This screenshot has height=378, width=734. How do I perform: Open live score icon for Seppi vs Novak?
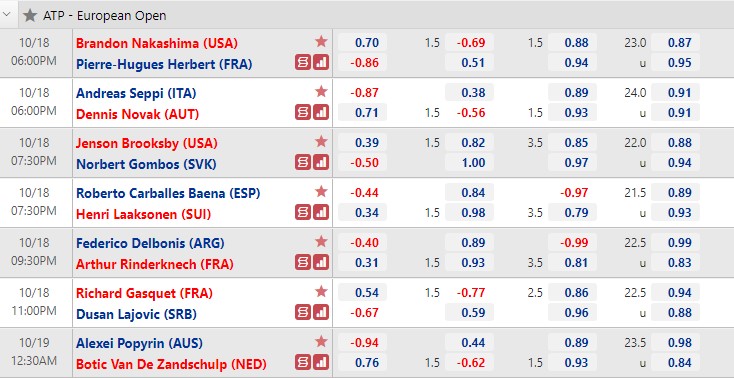point(303,112)
